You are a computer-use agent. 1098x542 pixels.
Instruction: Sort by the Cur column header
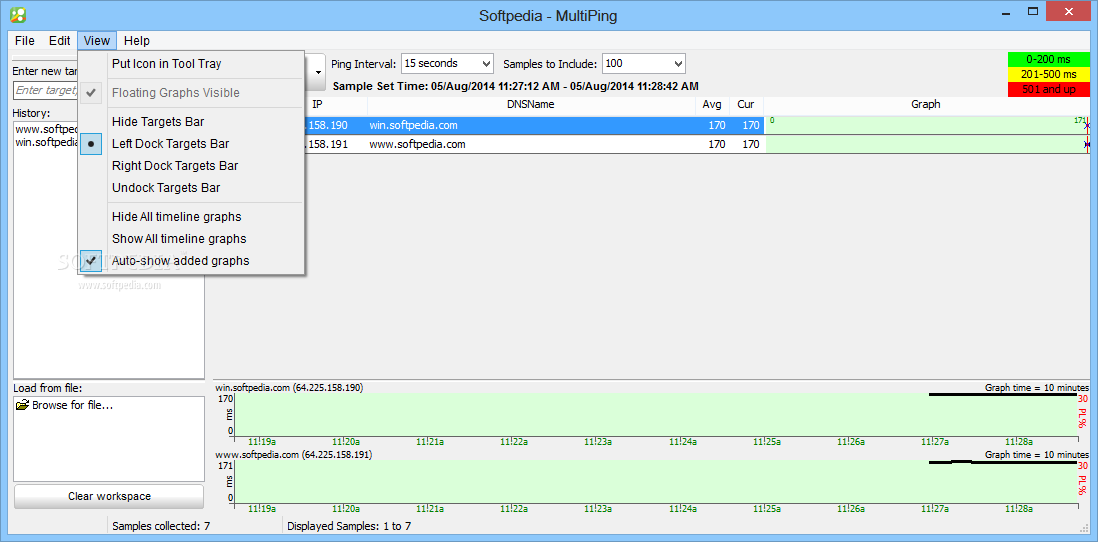coord(746,104)
